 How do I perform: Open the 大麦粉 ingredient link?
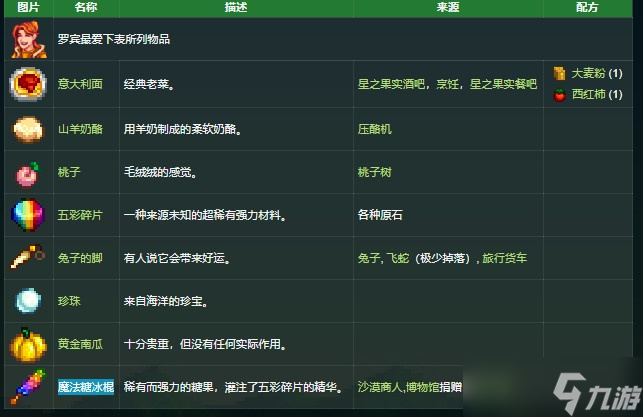(588, 73)
